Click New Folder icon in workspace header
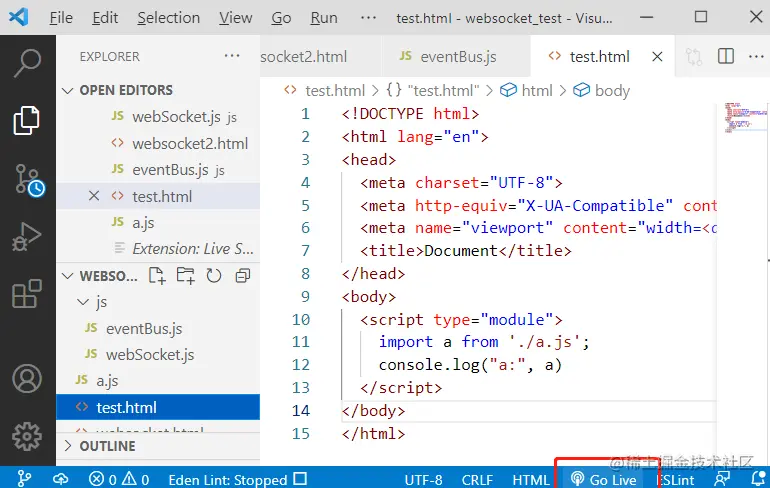The image size is (770, 488). point(186,275)
